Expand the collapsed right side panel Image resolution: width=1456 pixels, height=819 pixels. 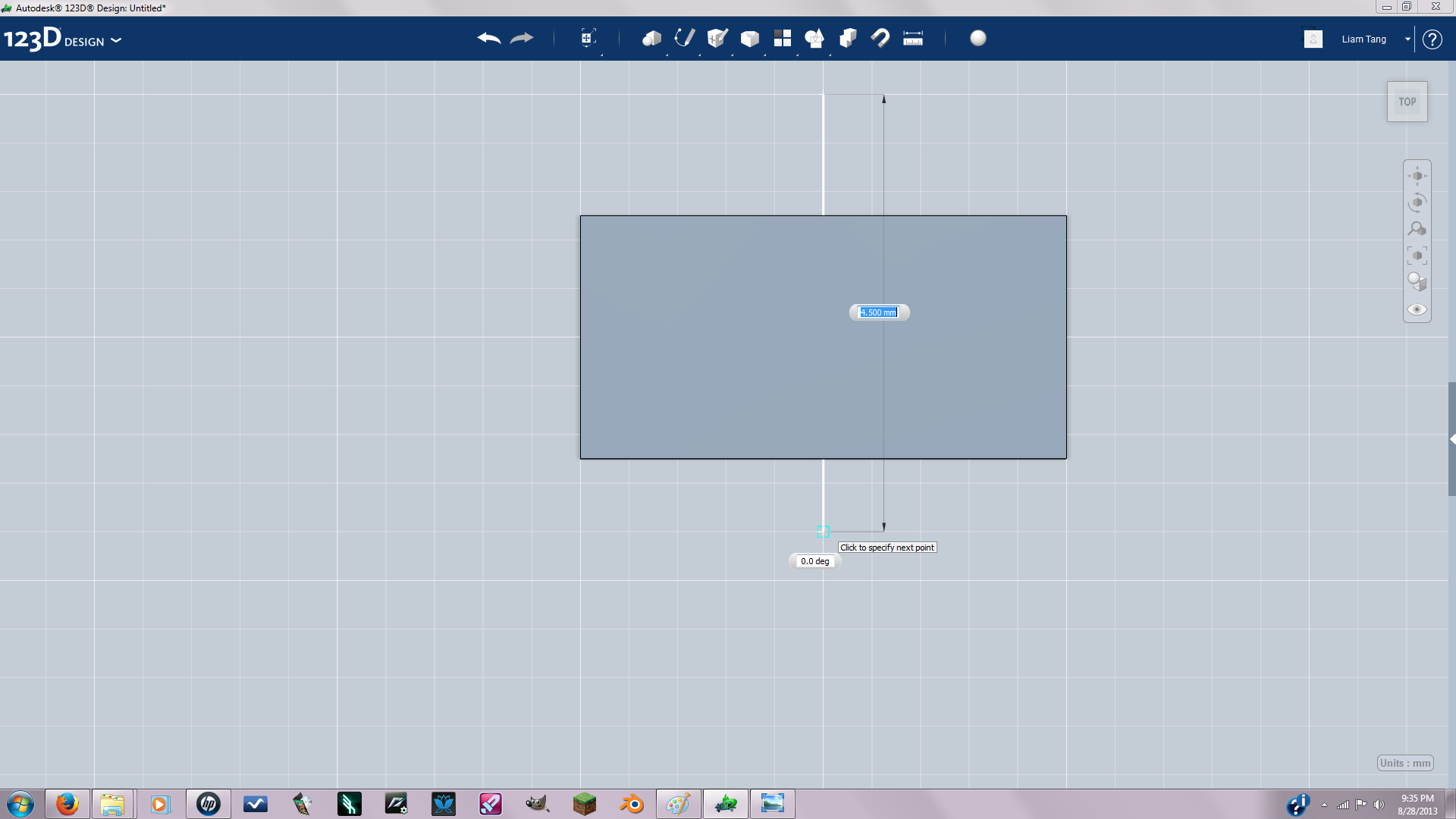1452,439
